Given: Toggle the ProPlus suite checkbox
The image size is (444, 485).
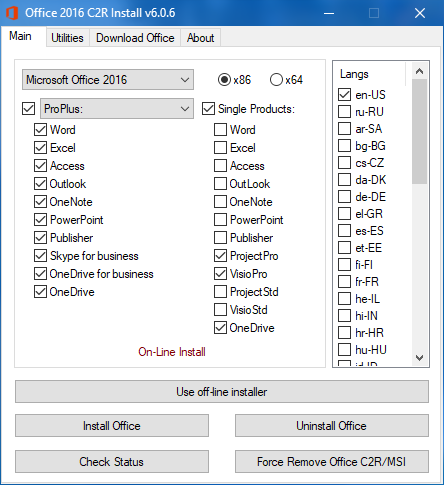Looking at the screenshot, I should pyautogui.click(x=28, y=109).
